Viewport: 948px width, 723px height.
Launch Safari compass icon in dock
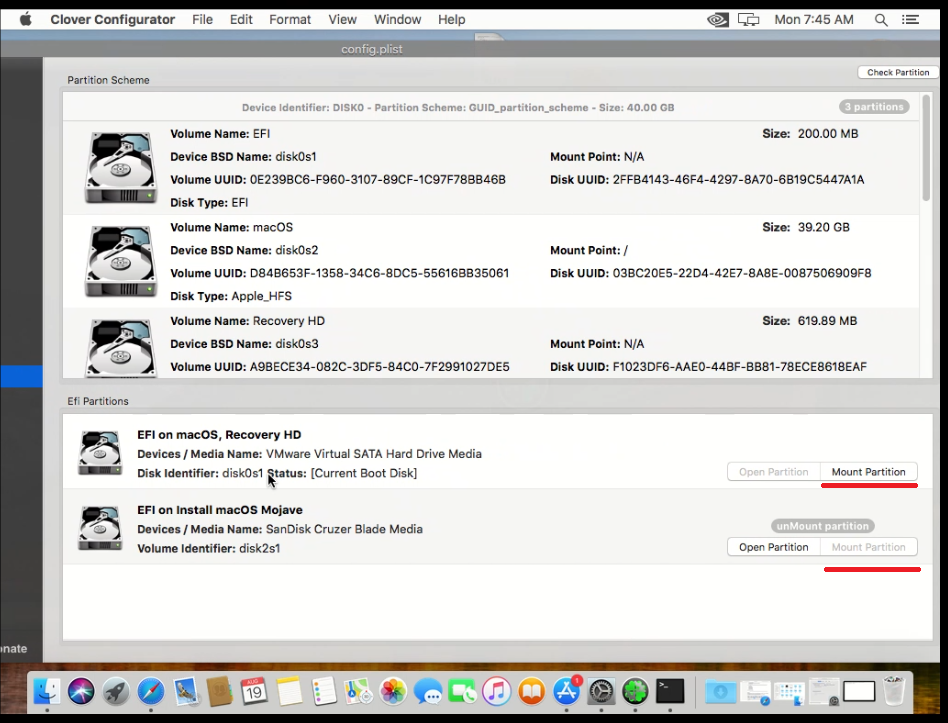(x=151, y=691)
